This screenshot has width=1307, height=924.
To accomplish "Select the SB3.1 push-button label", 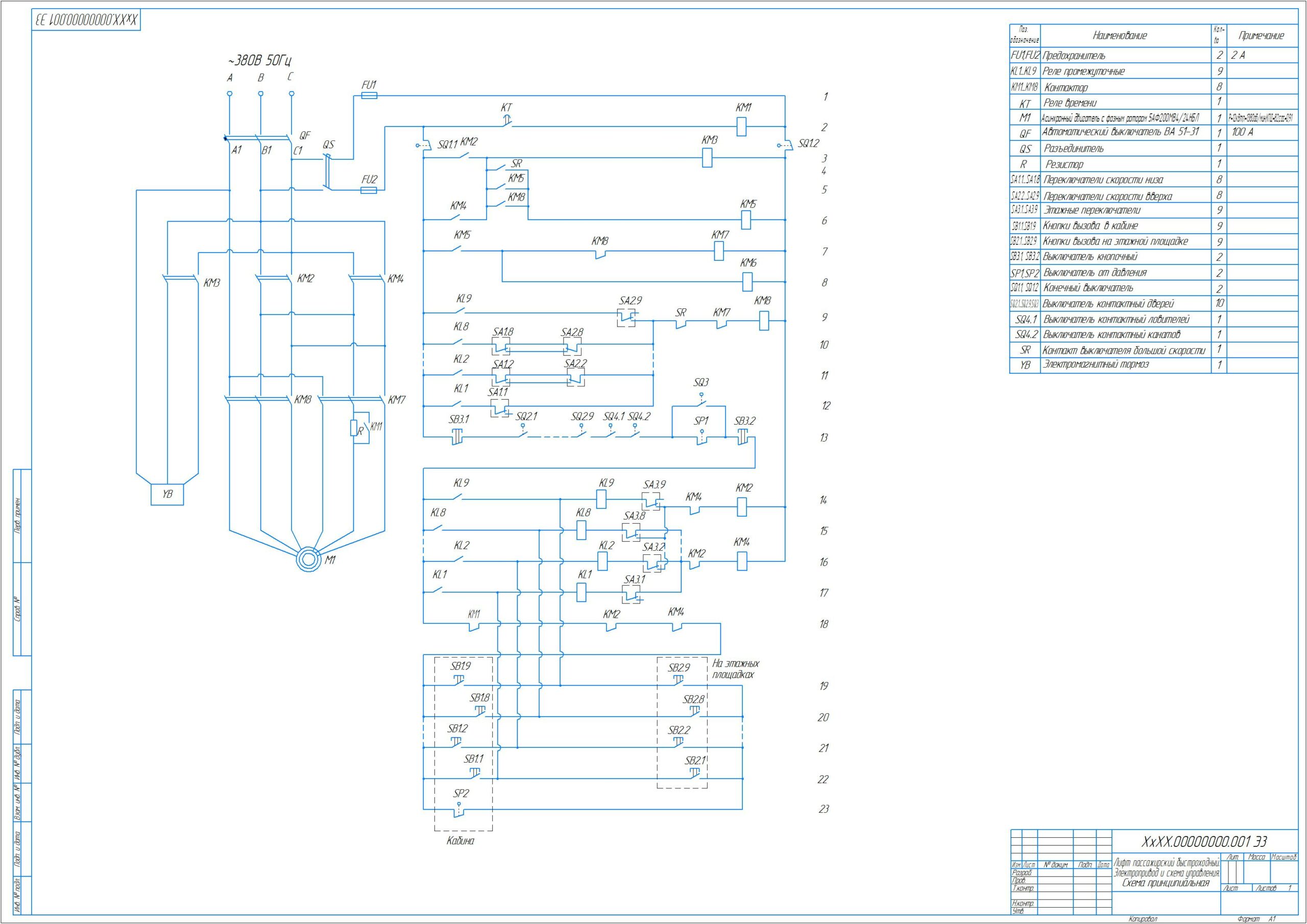I will [x=459, y=420].
